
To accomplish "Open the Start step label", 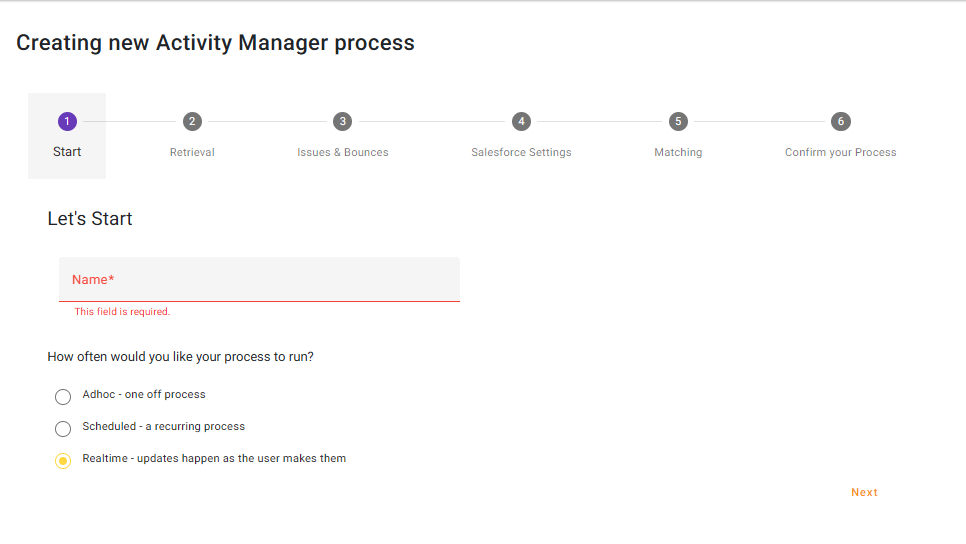I will pyautogui.click(x=67, y=152).
